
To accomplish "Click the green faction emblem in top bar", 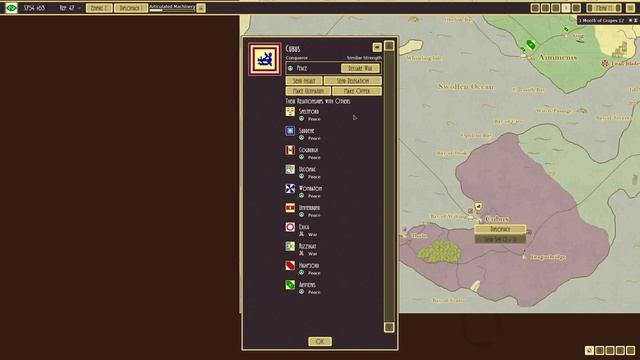I will [11, 8].
